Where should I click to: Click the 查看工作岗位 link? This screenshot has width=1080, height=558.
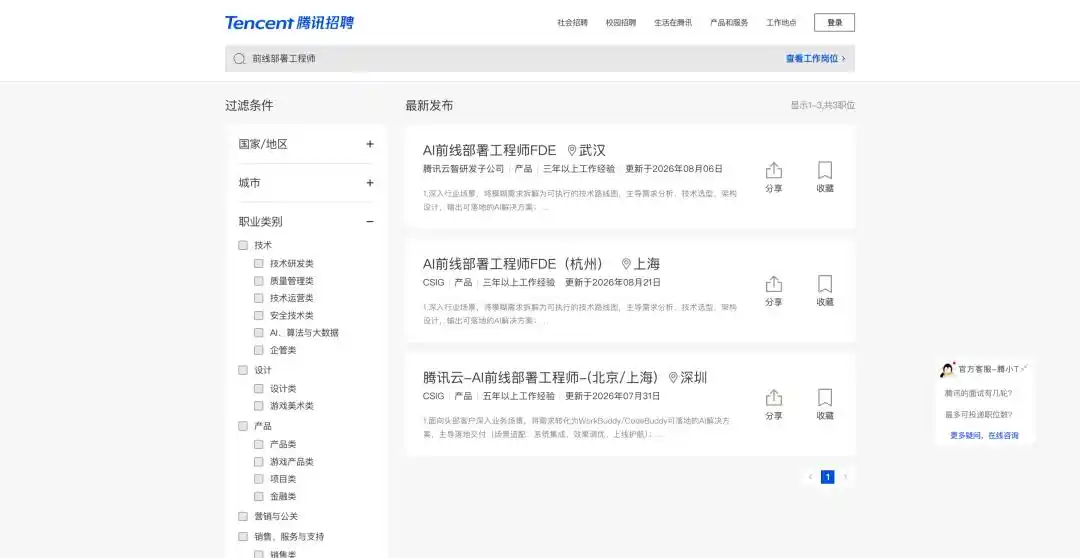[x=816, y=59]
